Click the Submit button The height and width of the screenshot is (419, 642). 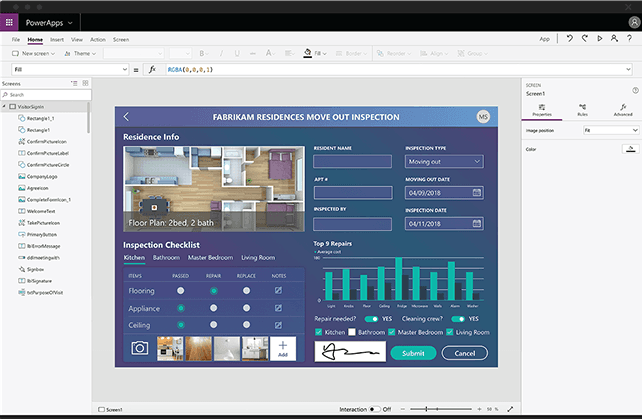click(413, 353)
